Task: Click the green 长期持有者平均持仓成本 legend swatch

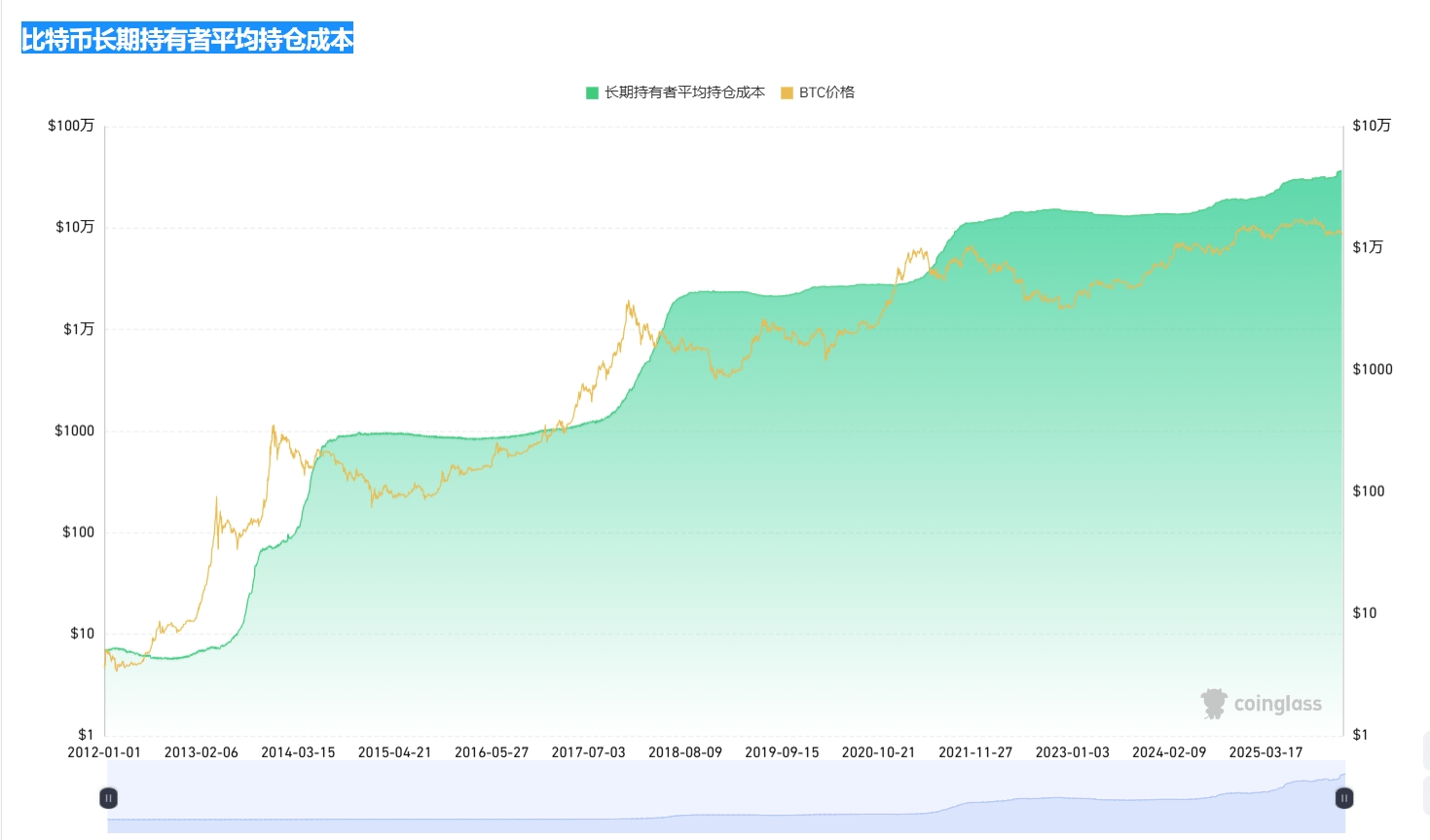Action: (592, 92)
